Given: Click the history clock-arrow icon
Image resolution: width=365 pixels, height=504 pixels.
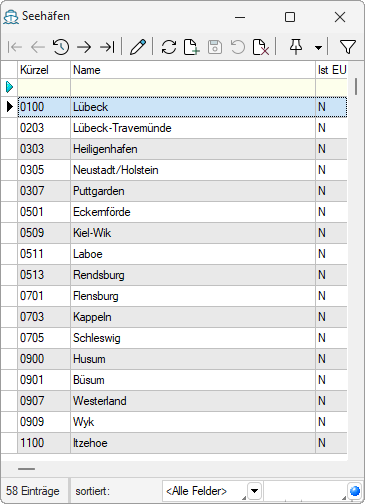Looking at the screenshot, I should [61, 47].
